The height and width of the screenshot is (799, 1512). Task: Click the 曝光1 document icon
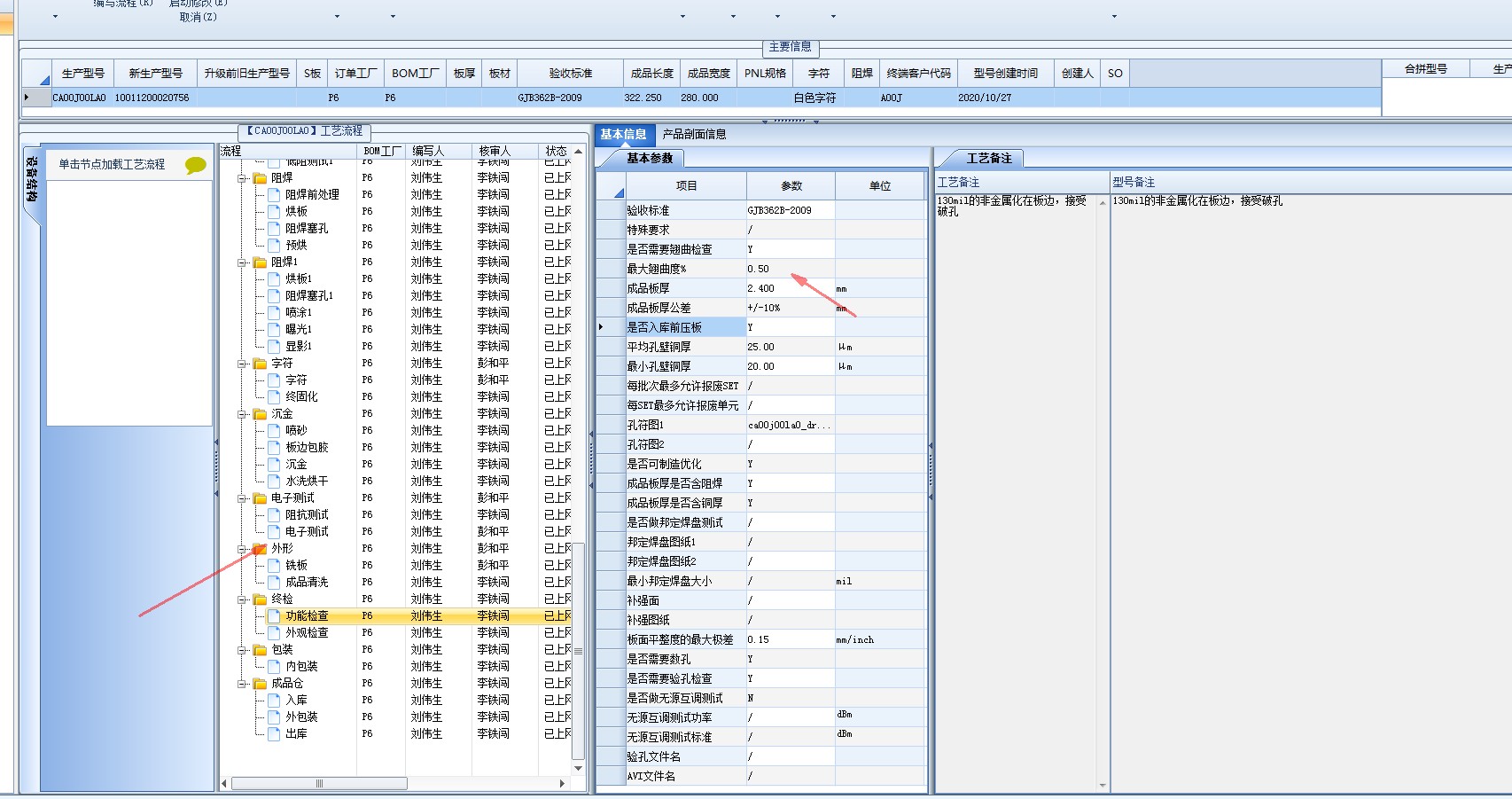[x=275, y=330]
